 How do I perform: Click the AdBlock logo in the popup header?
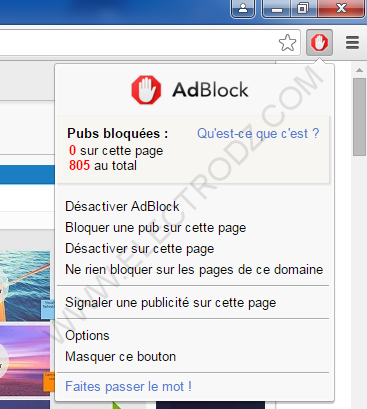pos(146,90)
